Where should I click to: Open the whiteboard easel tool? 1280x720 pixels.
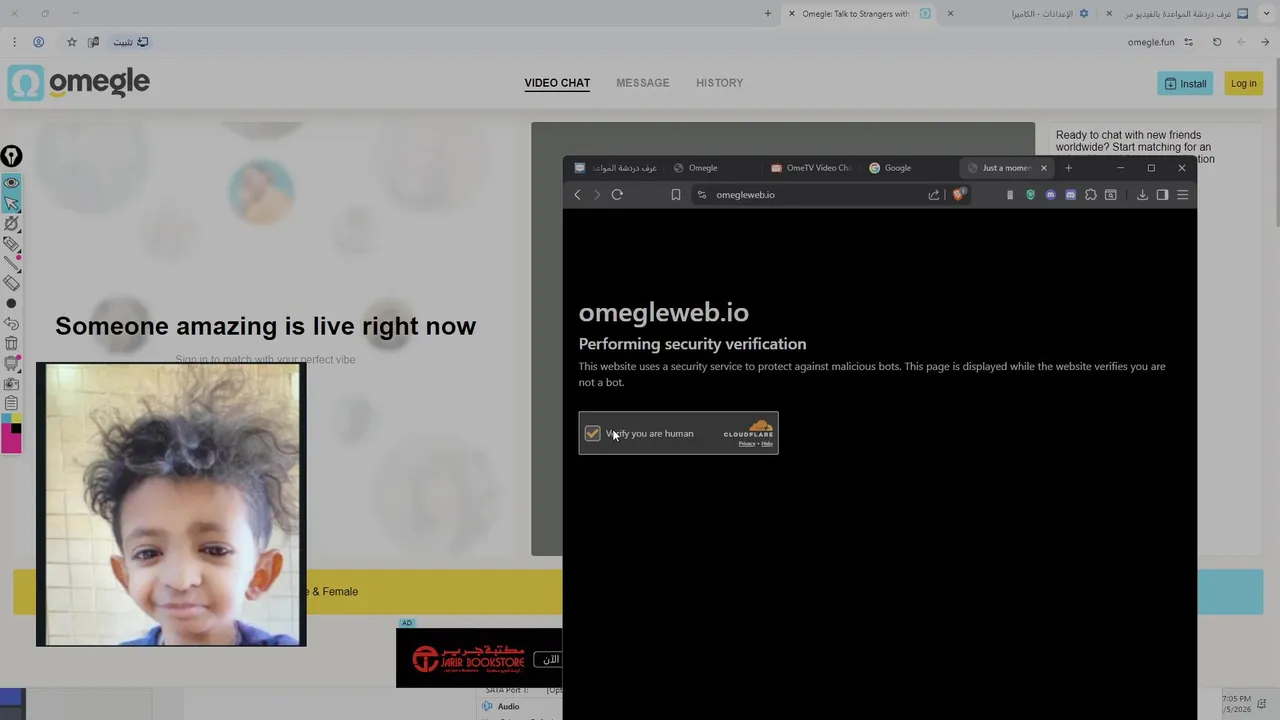tap(11, 363)
